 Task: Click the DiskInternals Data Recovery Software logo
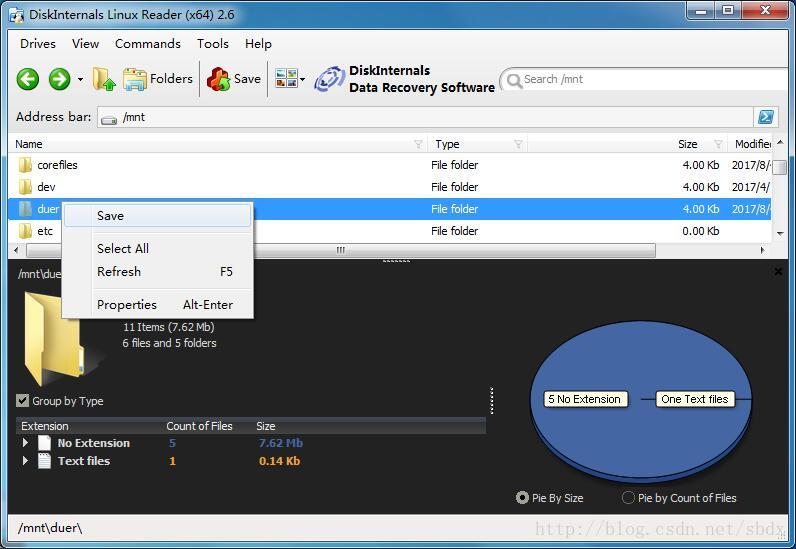(x=404, y=79)
